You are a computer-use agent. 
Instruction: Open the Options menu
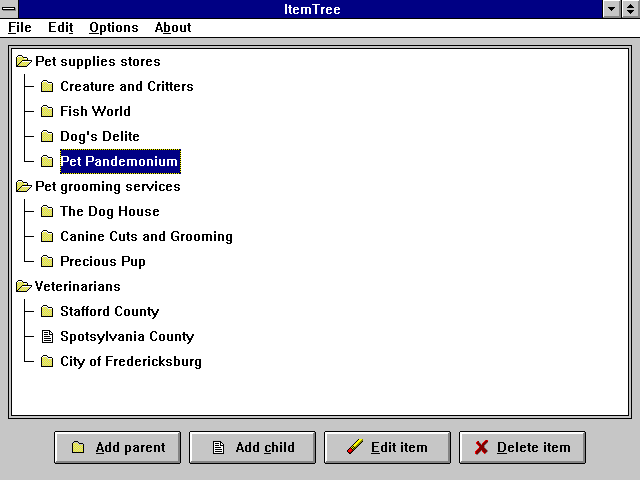tap(113, 27)
